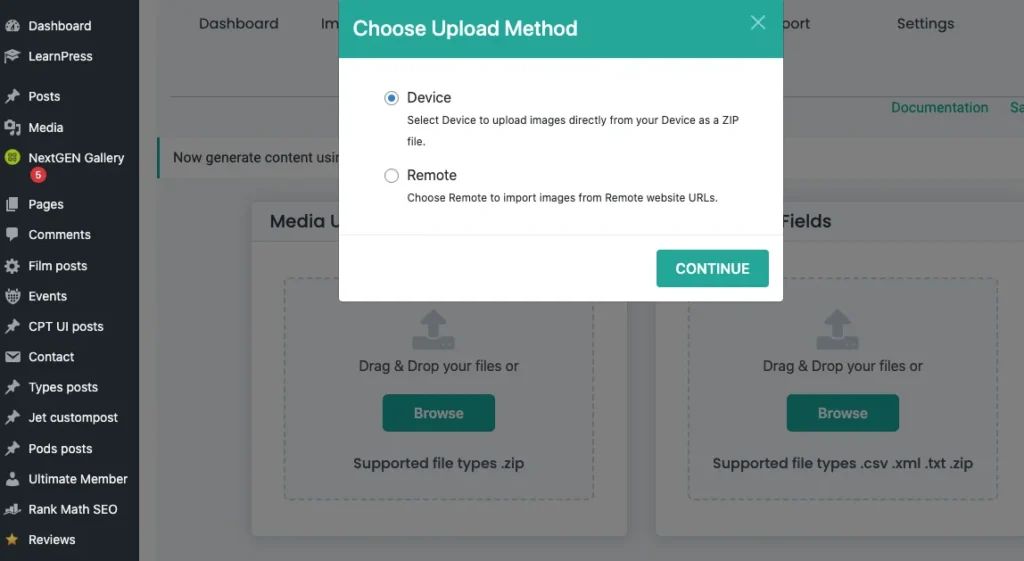Screen dimensions: 1024x561
Task: Switch to the Settings tab
Action: click(925, 24)
